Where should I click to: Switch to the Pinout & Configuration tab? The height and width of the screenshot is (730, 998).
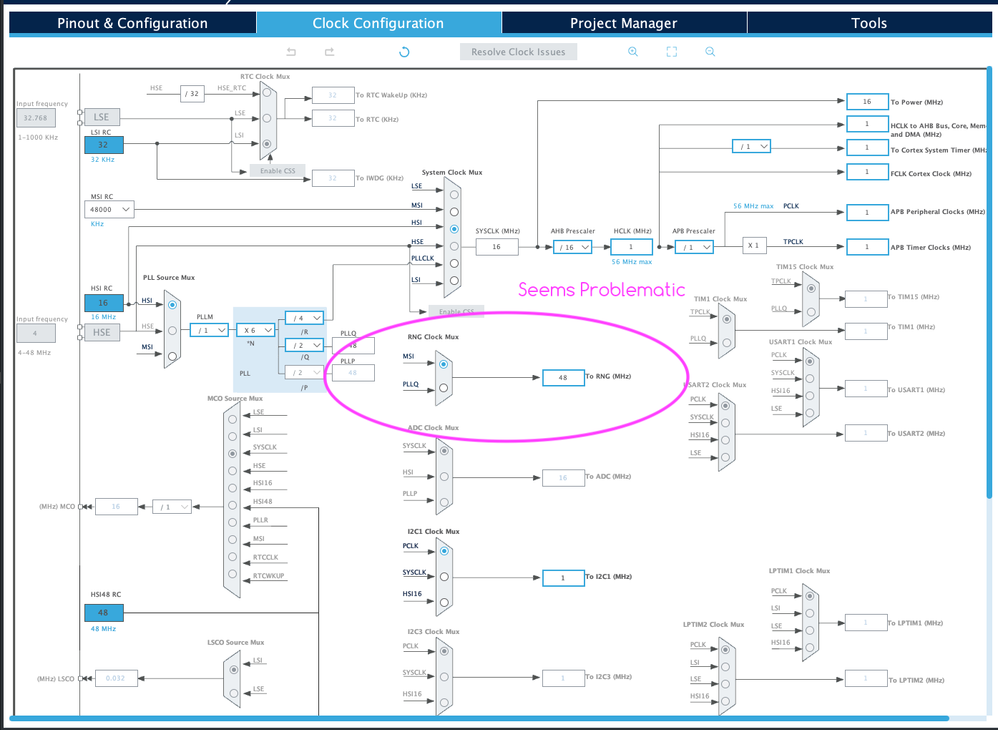(131, 22)
